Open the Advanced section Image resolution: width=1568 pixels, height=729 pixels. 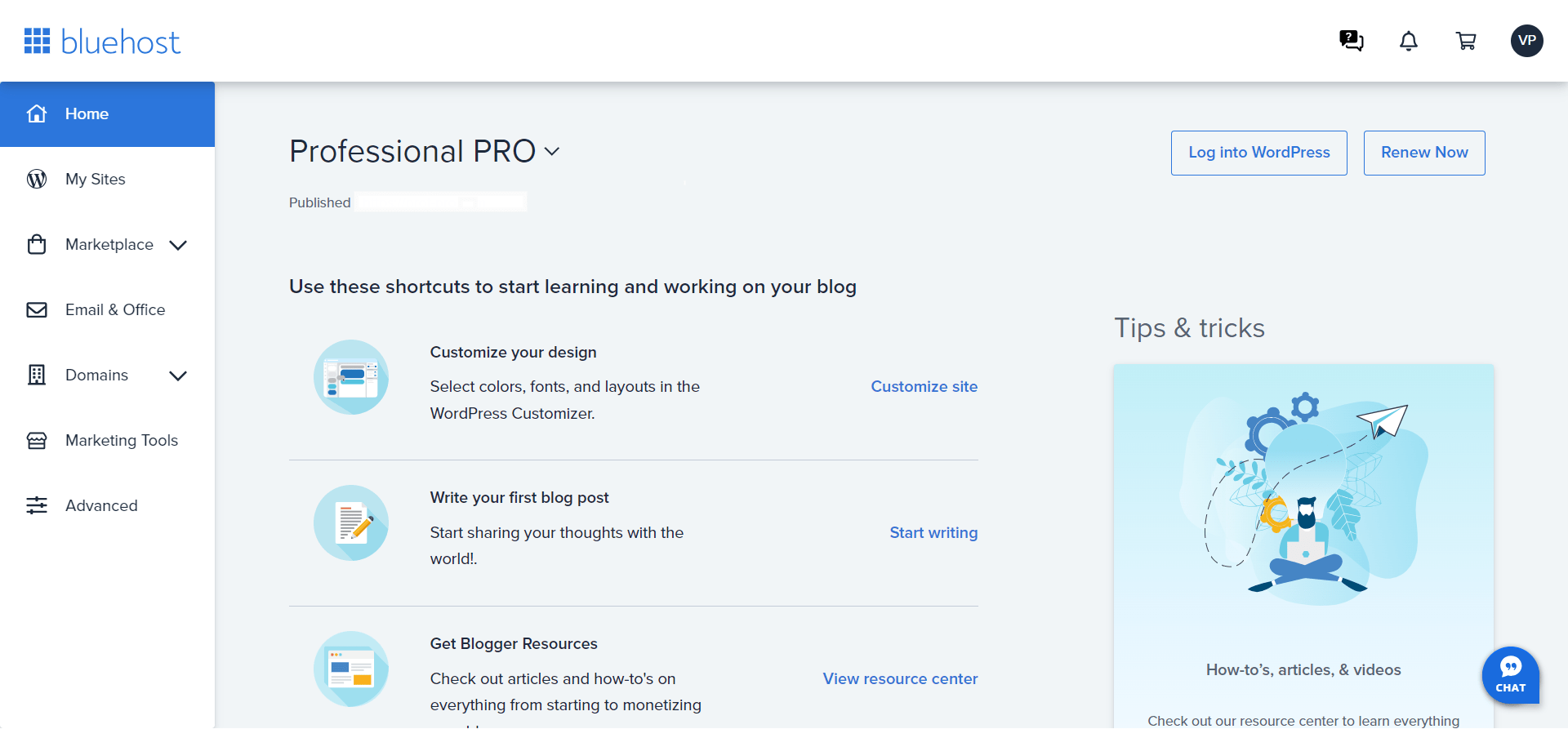coord(107,506)
